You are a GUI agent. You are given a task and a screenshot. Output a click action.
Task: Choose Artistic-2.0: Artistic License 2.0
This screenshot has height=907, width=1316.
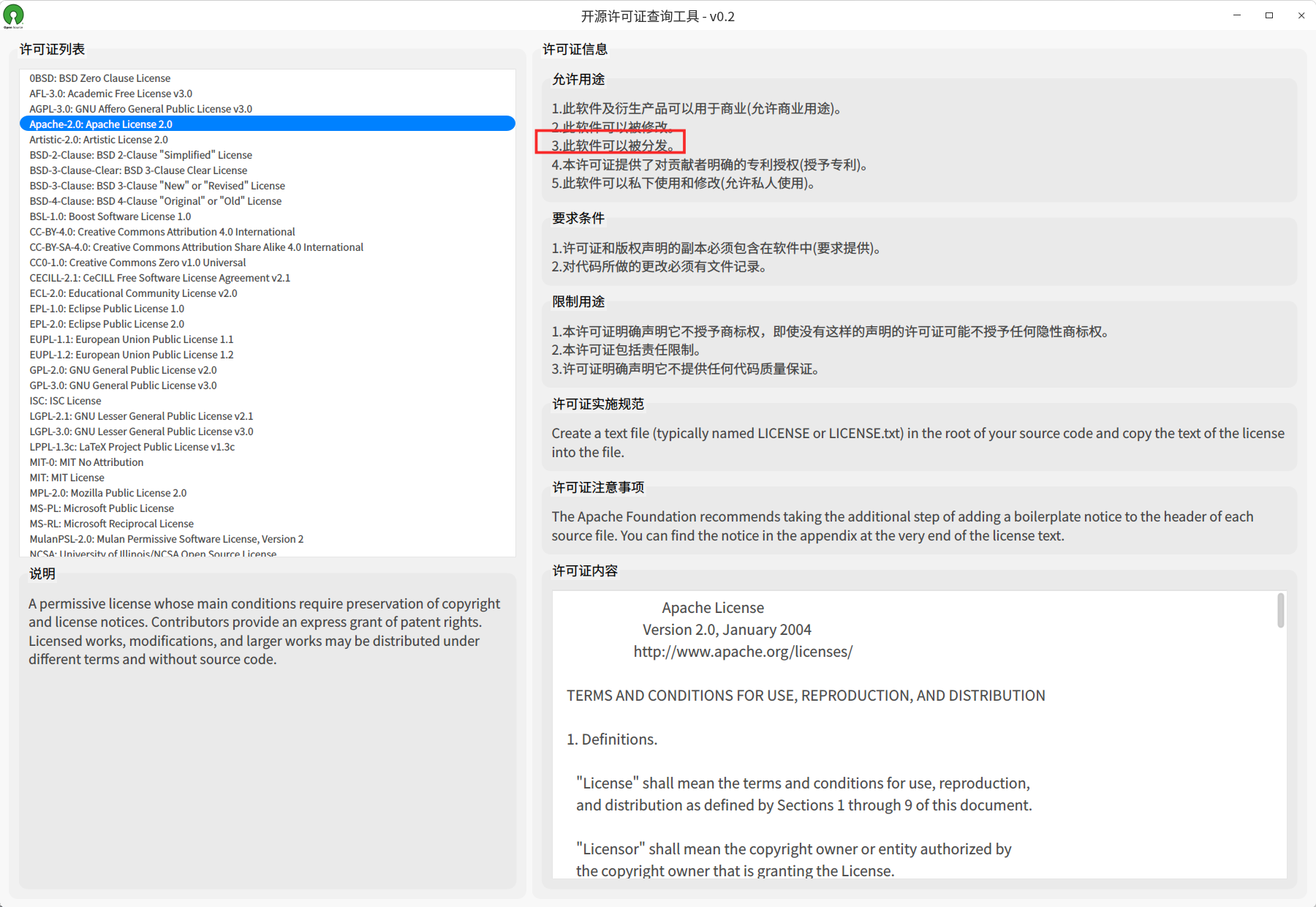268,140
